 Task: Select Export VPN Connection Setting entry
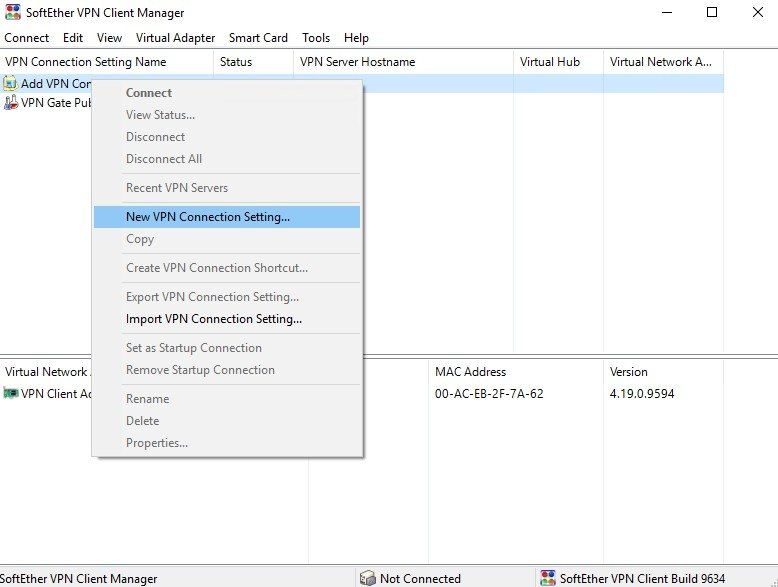coord(227,297)
